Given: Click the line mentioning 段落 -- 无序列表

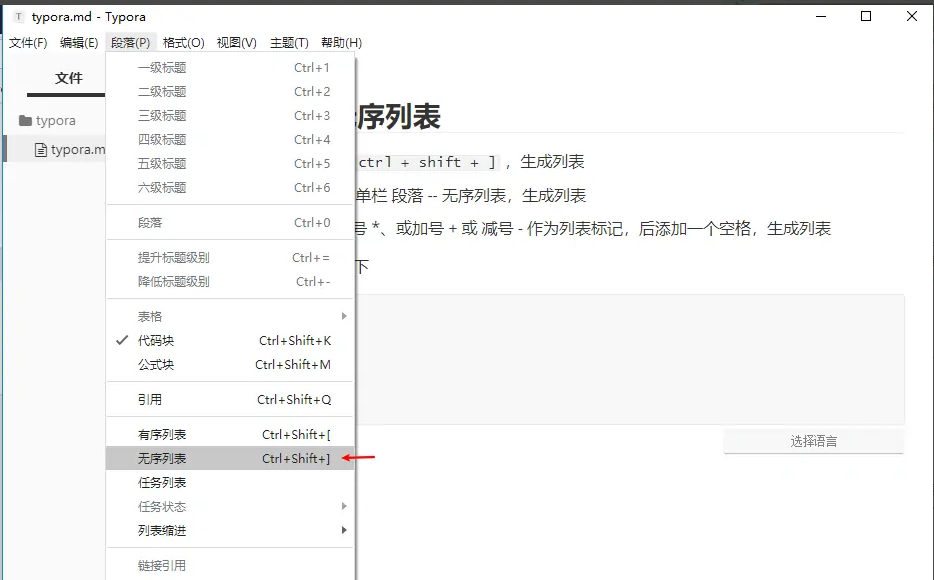Looking at the screenshot, I should pyautogui.click(x=471, y=195).
